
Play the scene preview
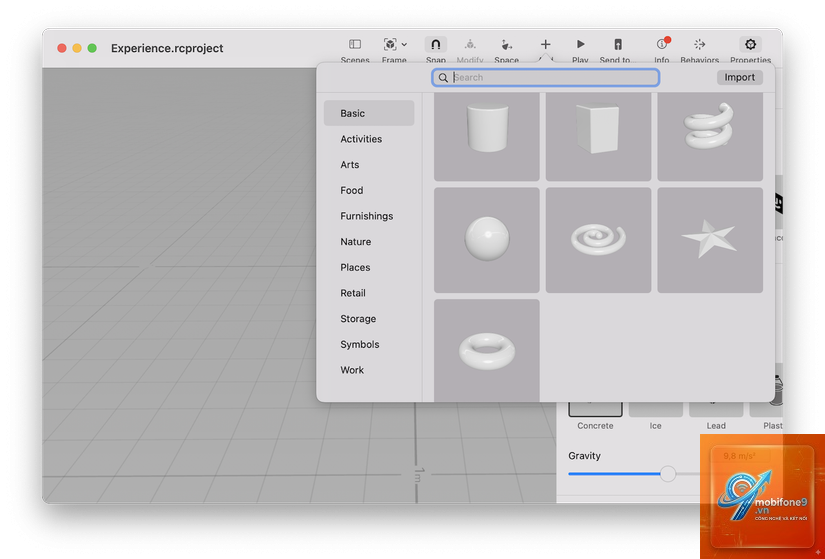coord(580,44)
